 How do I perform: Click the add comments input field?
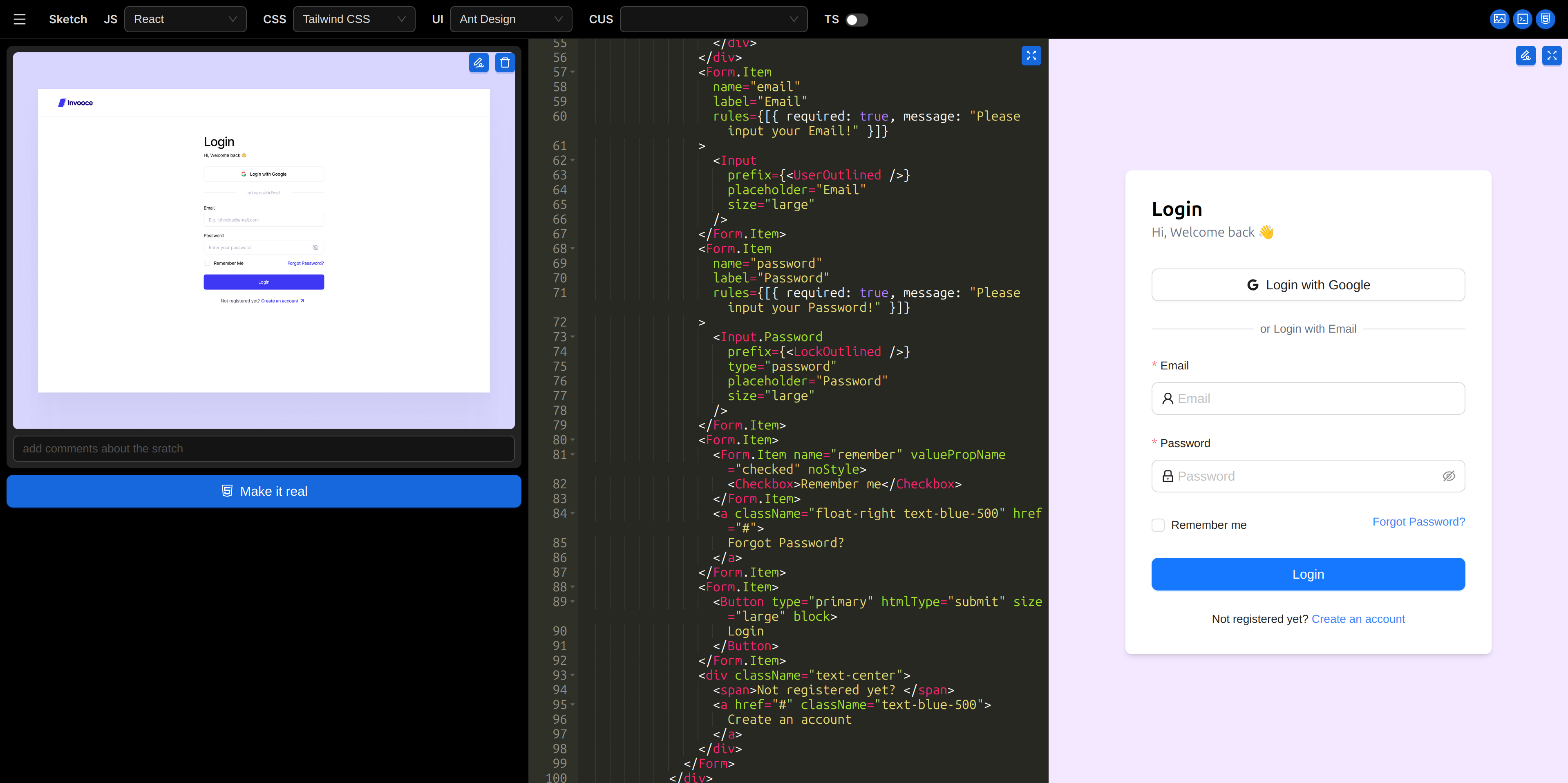(265, 448)
